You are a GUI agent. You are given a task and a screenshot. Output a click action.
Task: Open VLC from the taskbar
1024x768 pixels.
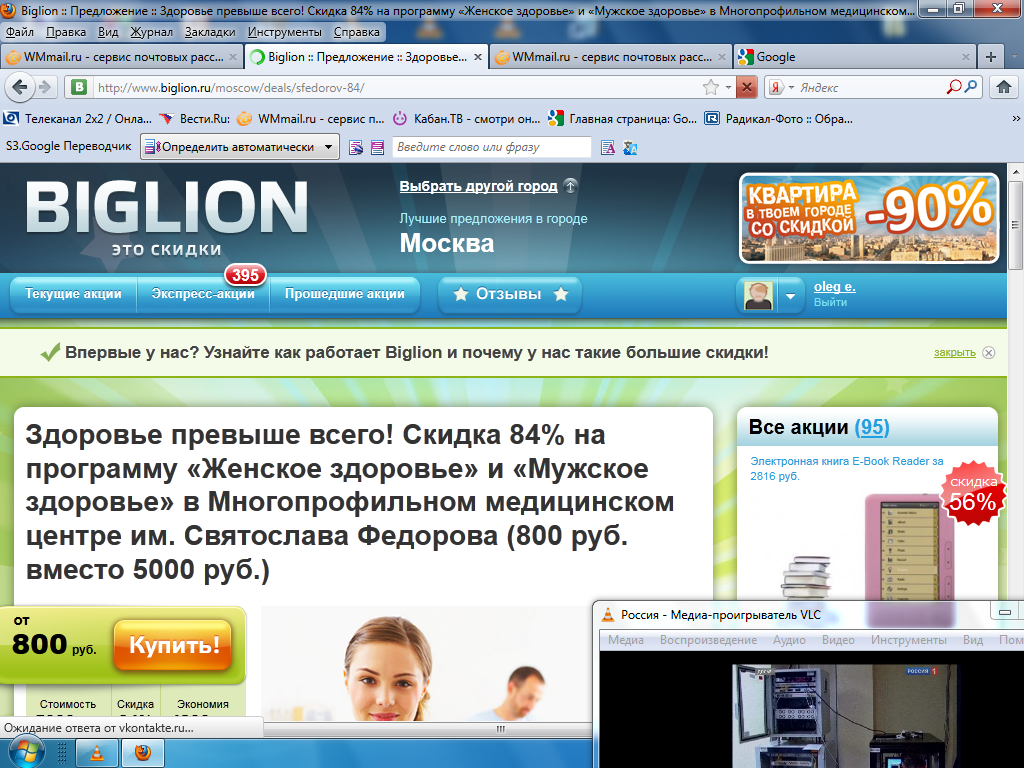click(x=97, y=754)
